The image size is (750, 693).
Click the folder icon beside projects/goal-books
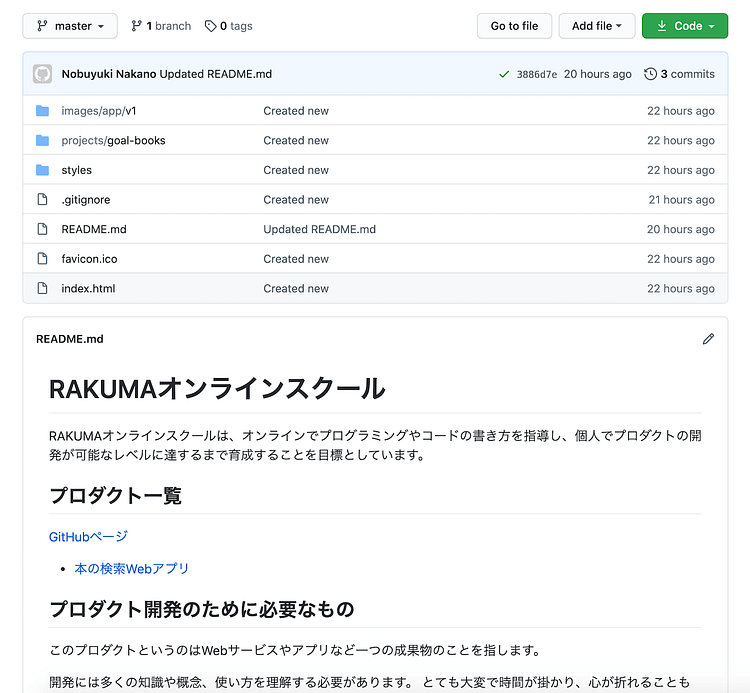tap(43, 141)
